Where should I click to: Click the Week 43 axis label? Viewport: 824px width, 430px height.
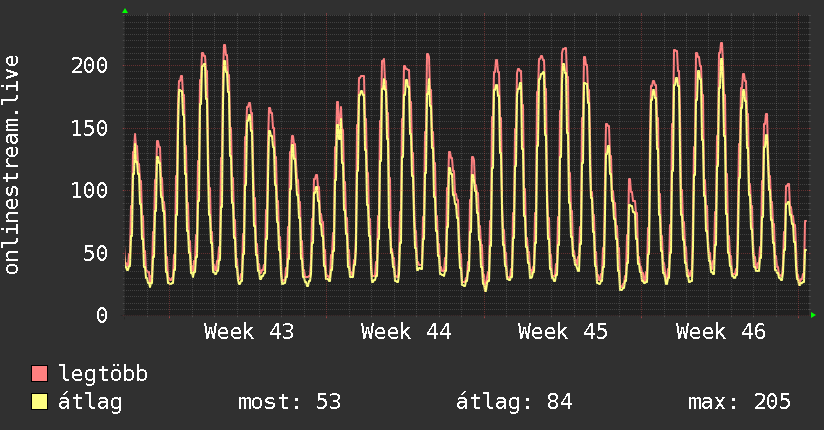pos(249,332)
